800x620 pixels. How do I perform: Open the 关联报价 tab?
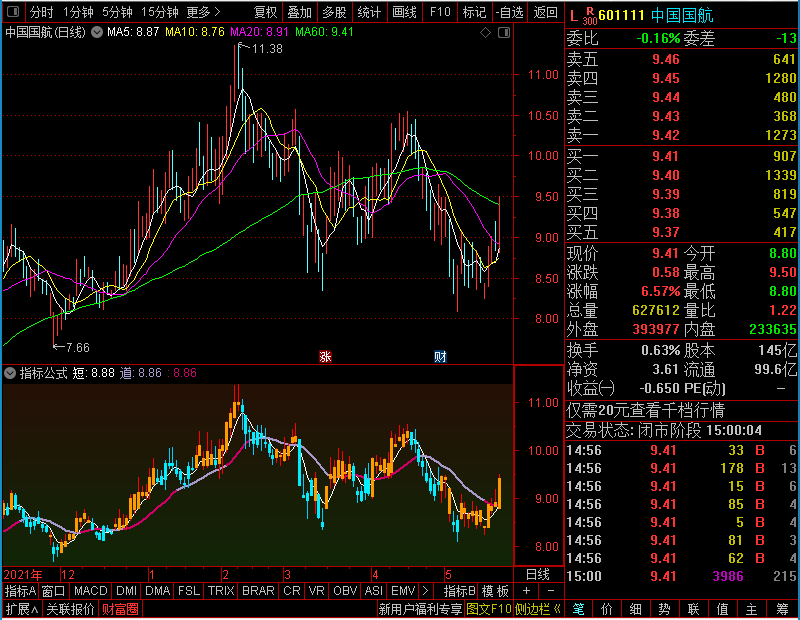(70, 609)
